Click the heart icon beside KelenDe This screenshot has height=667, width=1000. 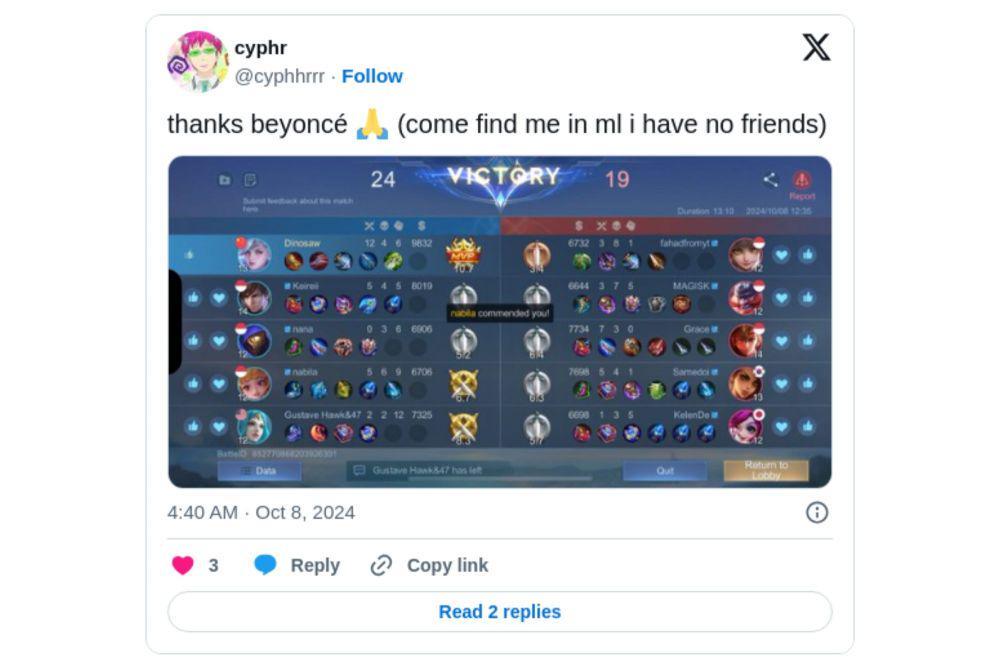[x=781, y=427]
